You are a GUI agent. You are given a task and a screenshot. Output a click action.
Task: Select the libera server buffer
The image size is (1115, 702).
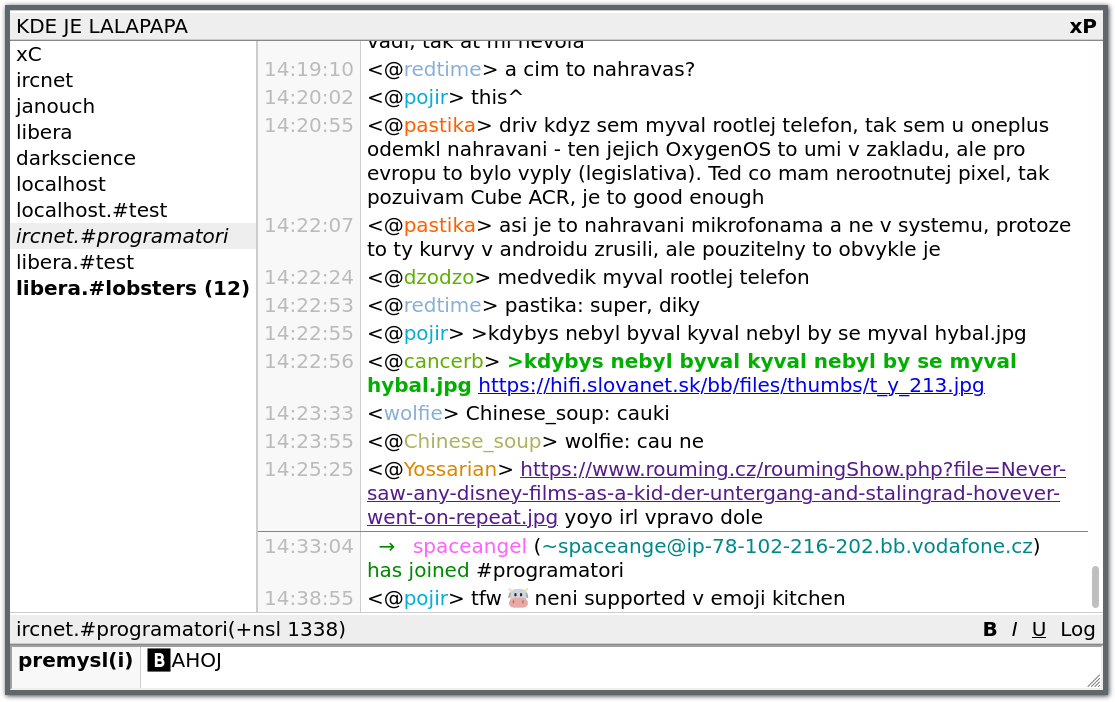pyautogui.click(x=44, y=133)
